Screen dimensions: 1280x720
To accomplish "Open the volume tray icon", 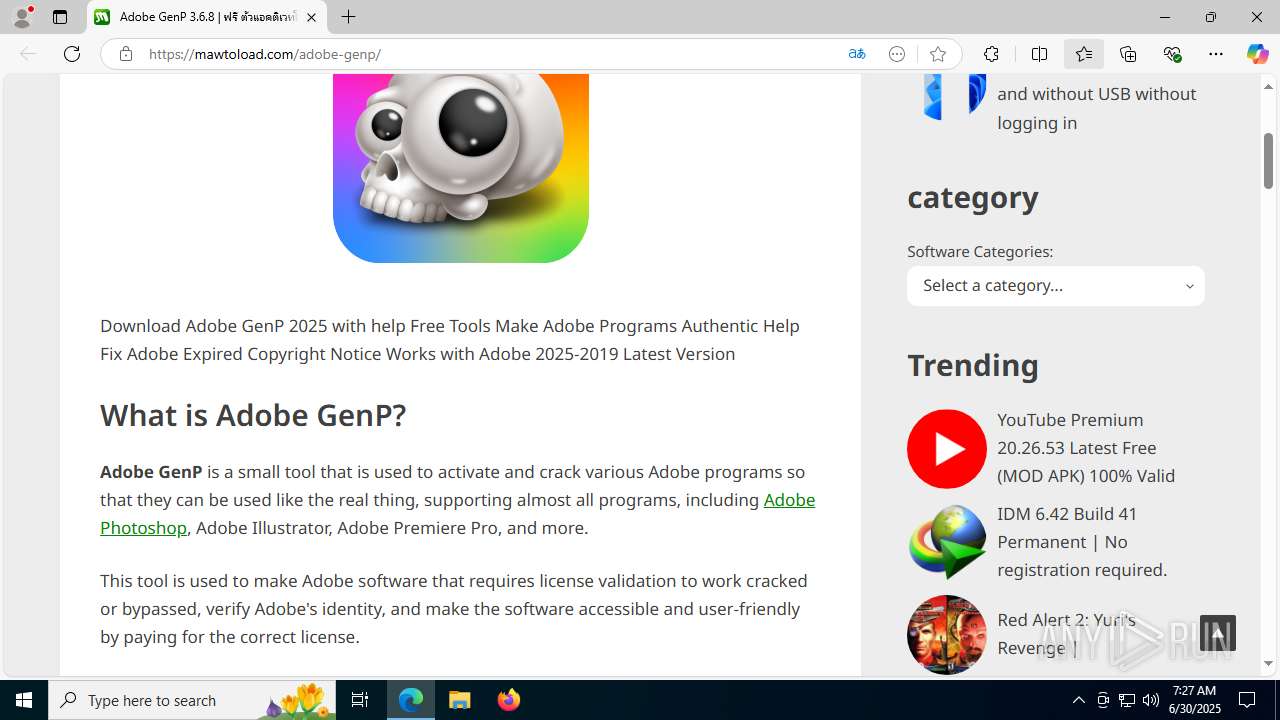I will [x=1151, y=700].
